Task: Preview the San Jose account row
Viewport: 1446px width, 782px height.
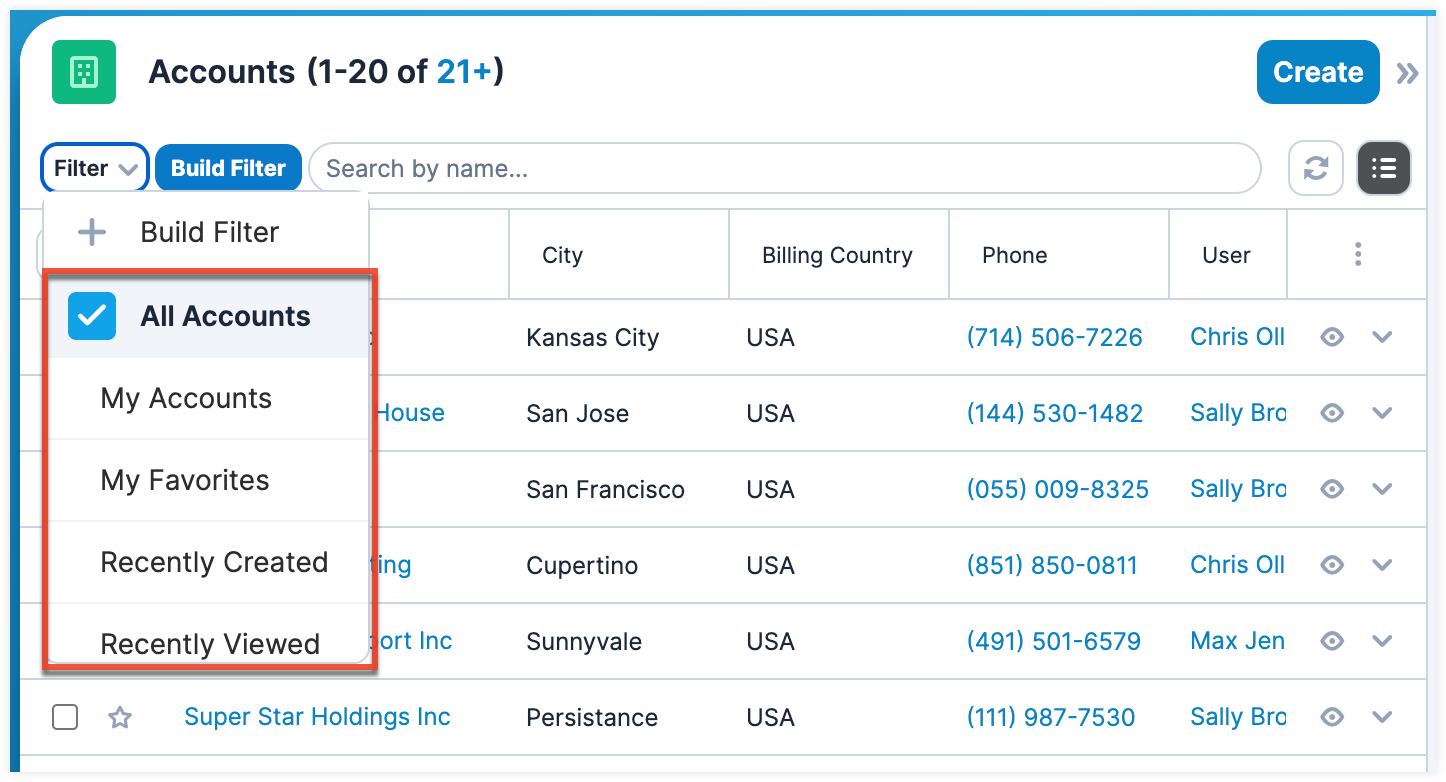Action: pyautogui.click(x=1332, y=413)
